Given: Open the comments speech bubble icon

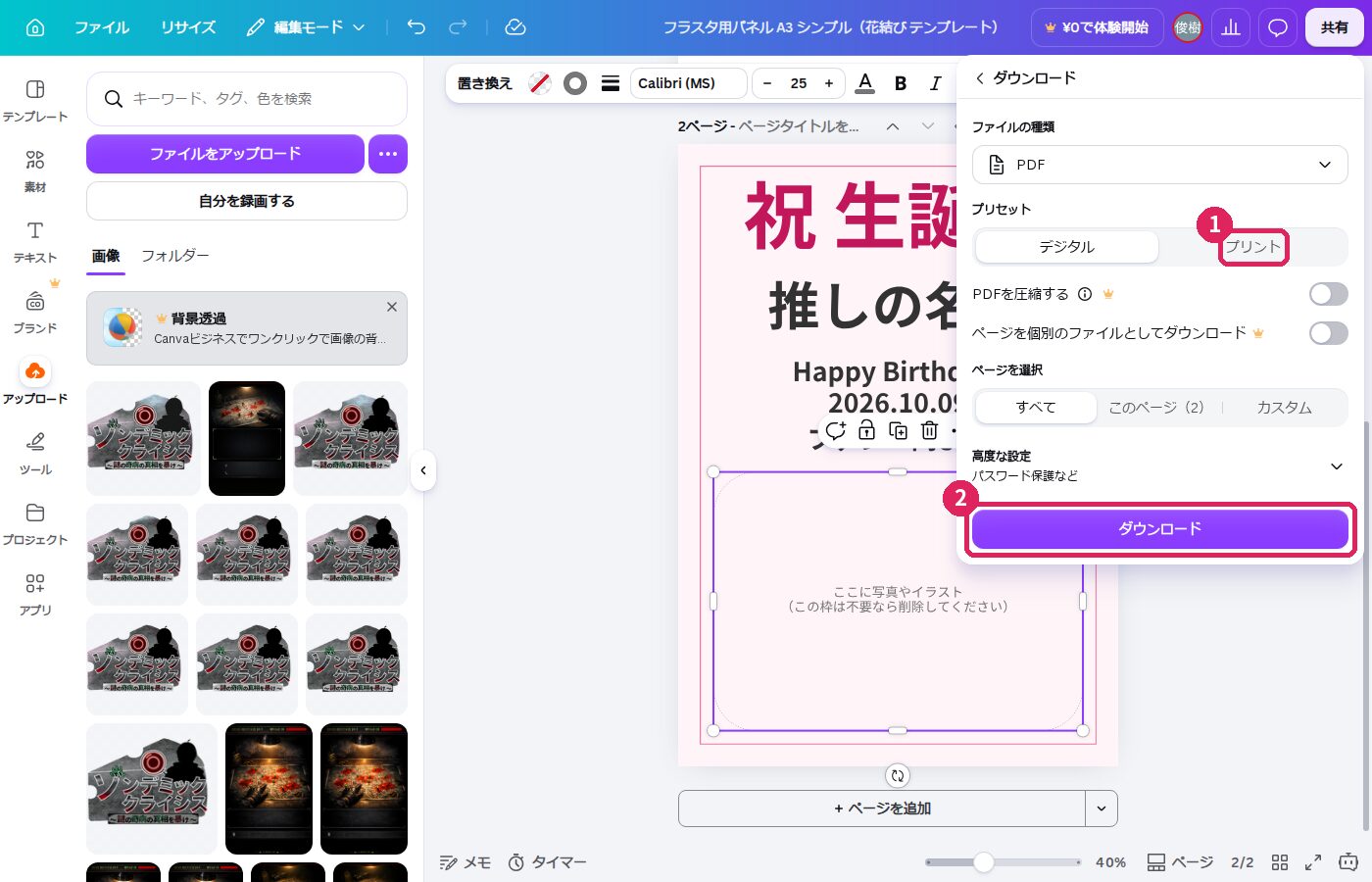Looking at the screenshot, I should [1278, 27].
